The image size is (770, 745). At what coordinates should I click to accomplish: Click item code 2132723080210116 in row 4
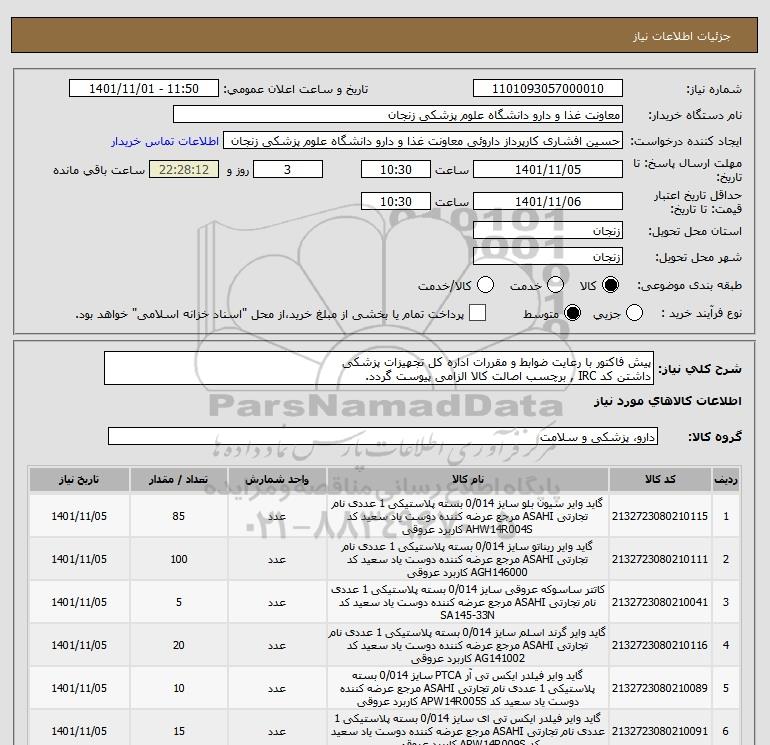pos(660,645)
